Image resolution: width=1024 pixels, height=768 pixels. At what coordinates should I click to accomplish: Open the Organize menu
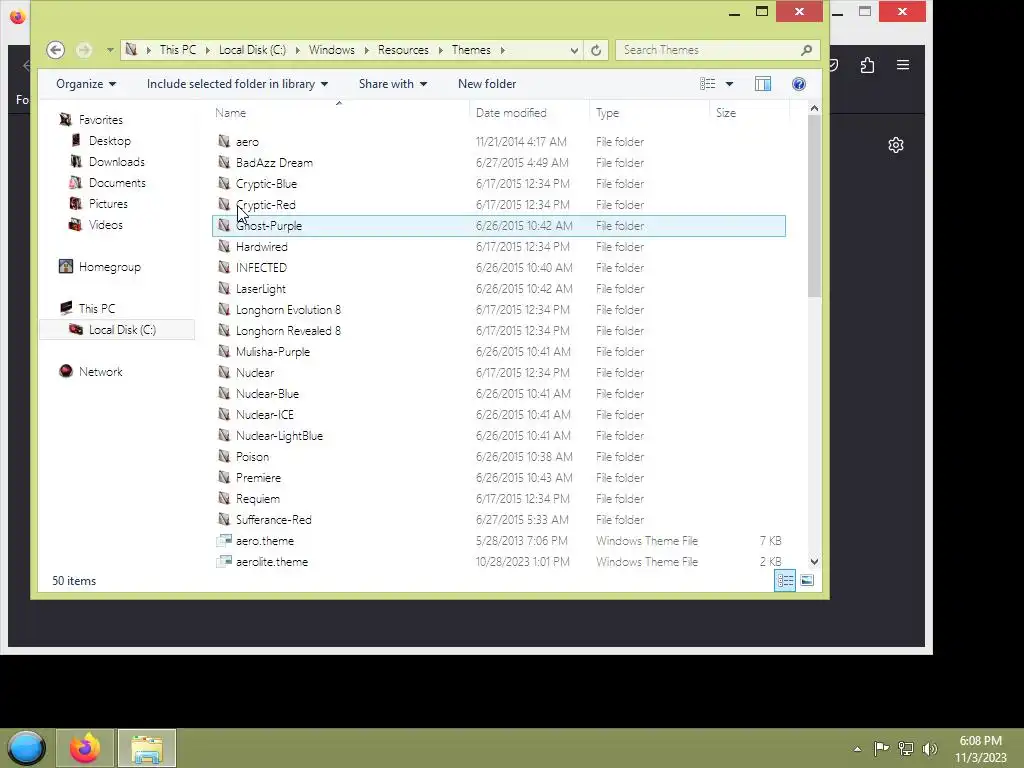(86, 84)
